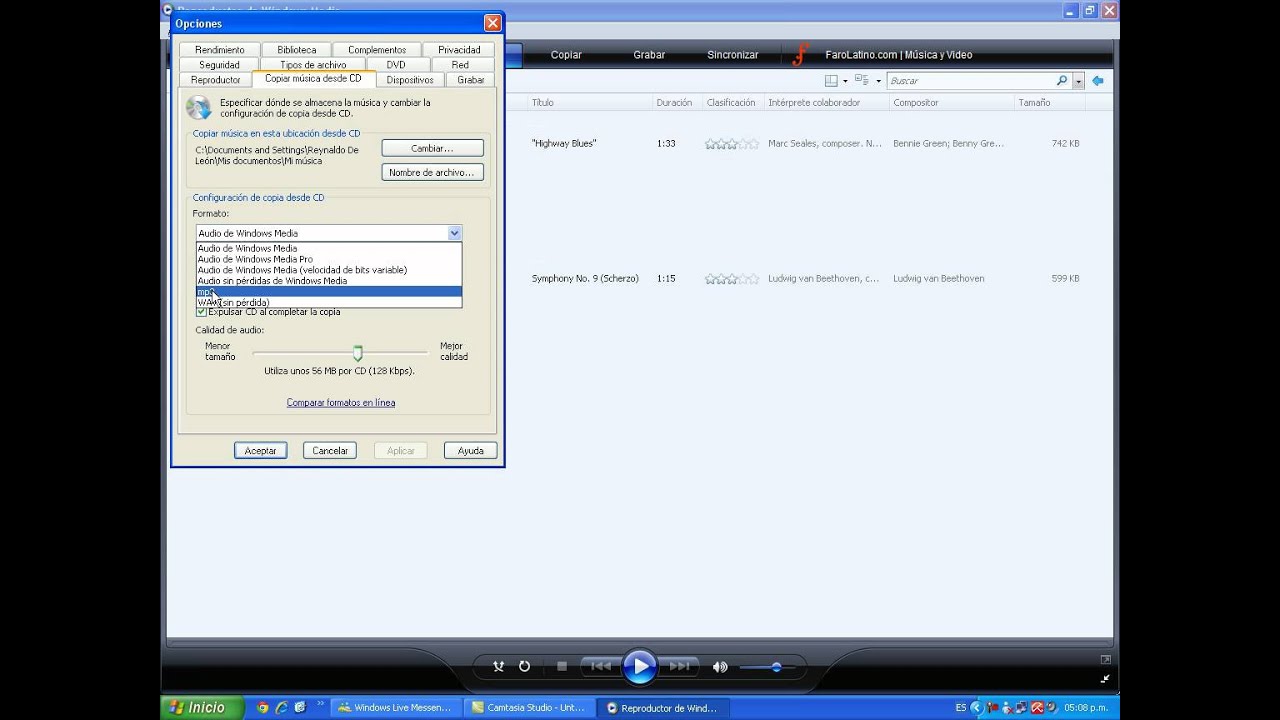Open the Sincronizar tab in Media Player
The height and width of the screenshot is (720, 1280).
733,55
